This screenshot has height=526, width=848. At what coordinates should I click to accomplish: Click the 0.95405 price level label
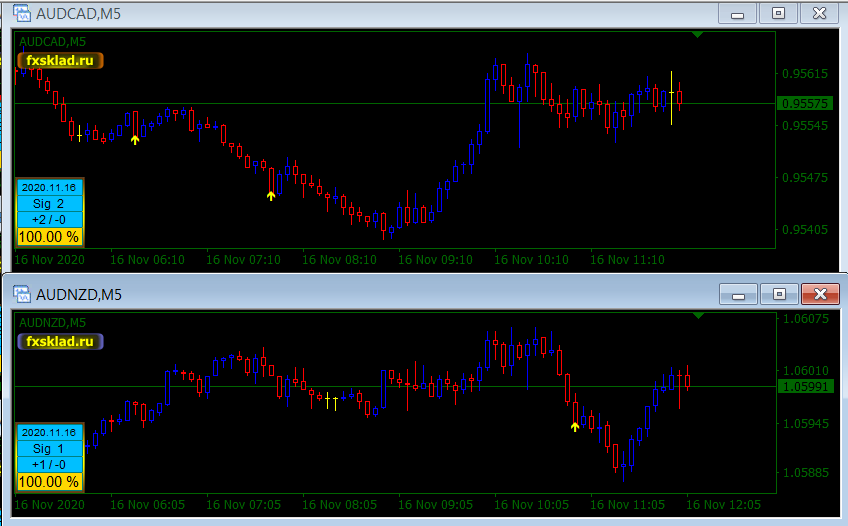click(x=805, y=230)
